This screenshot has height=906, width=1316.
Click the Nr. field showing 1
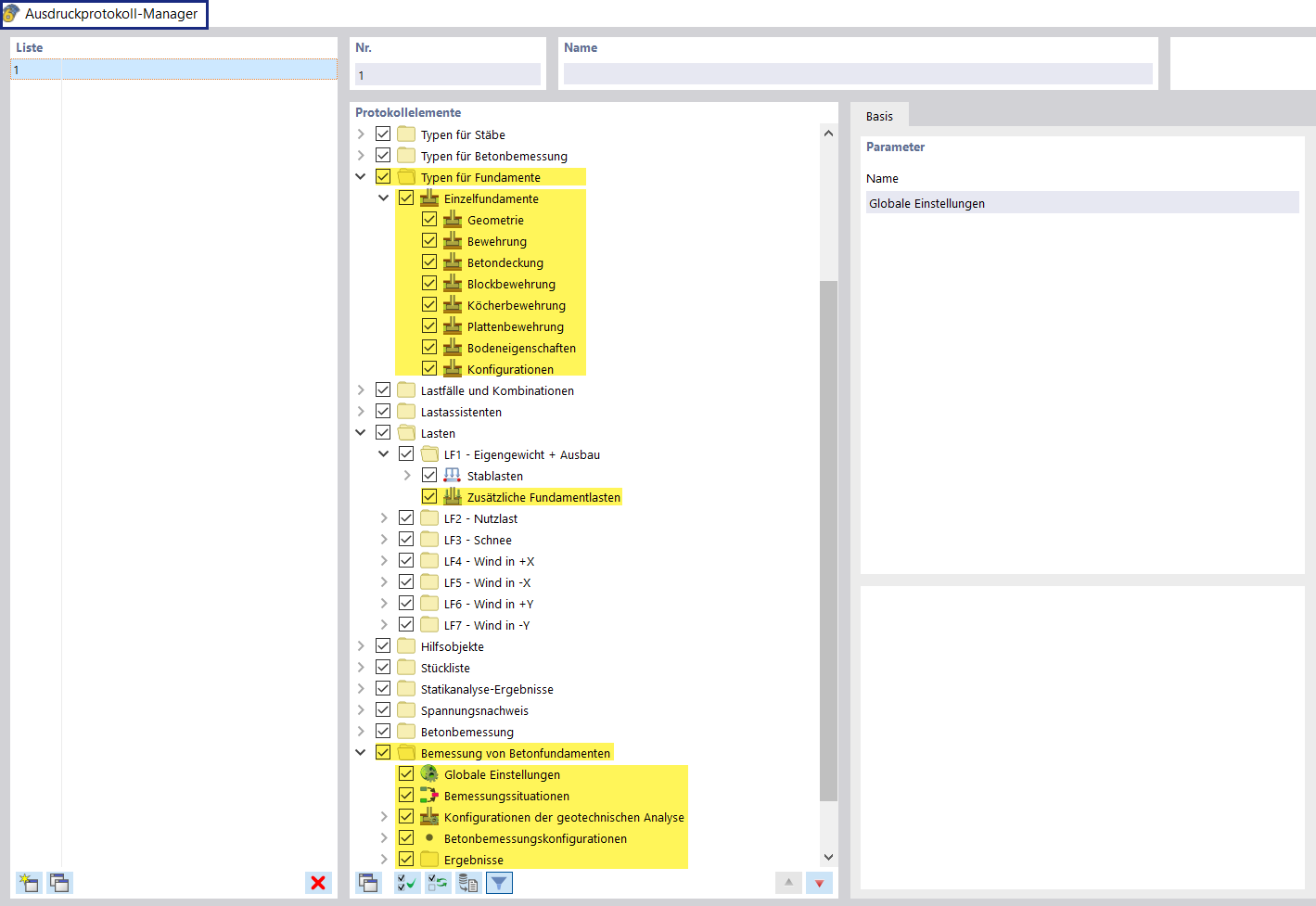click(x=448, y=74)
